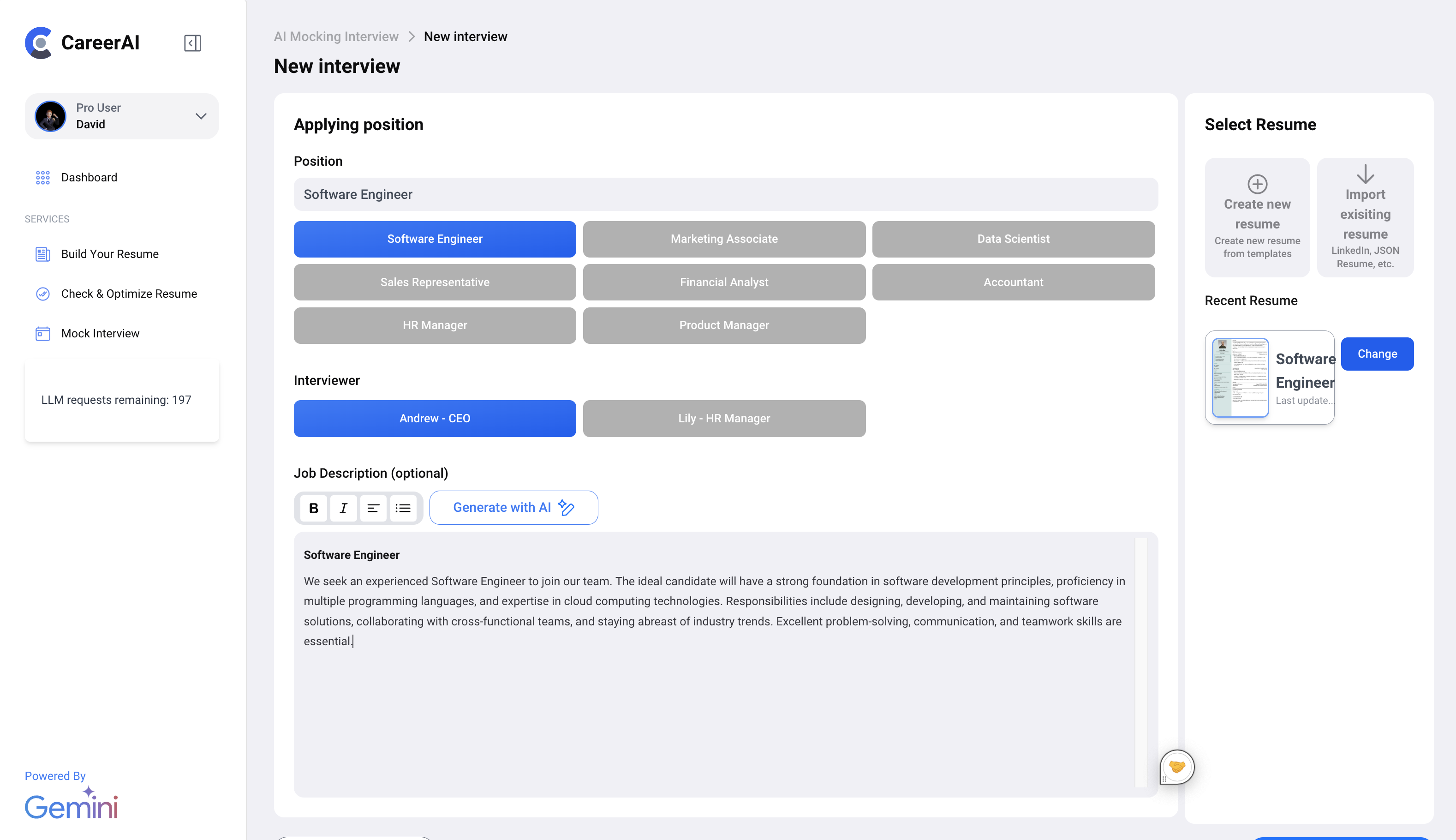Click the Change resume button
1456x840 pixels.
(1377, 354)
